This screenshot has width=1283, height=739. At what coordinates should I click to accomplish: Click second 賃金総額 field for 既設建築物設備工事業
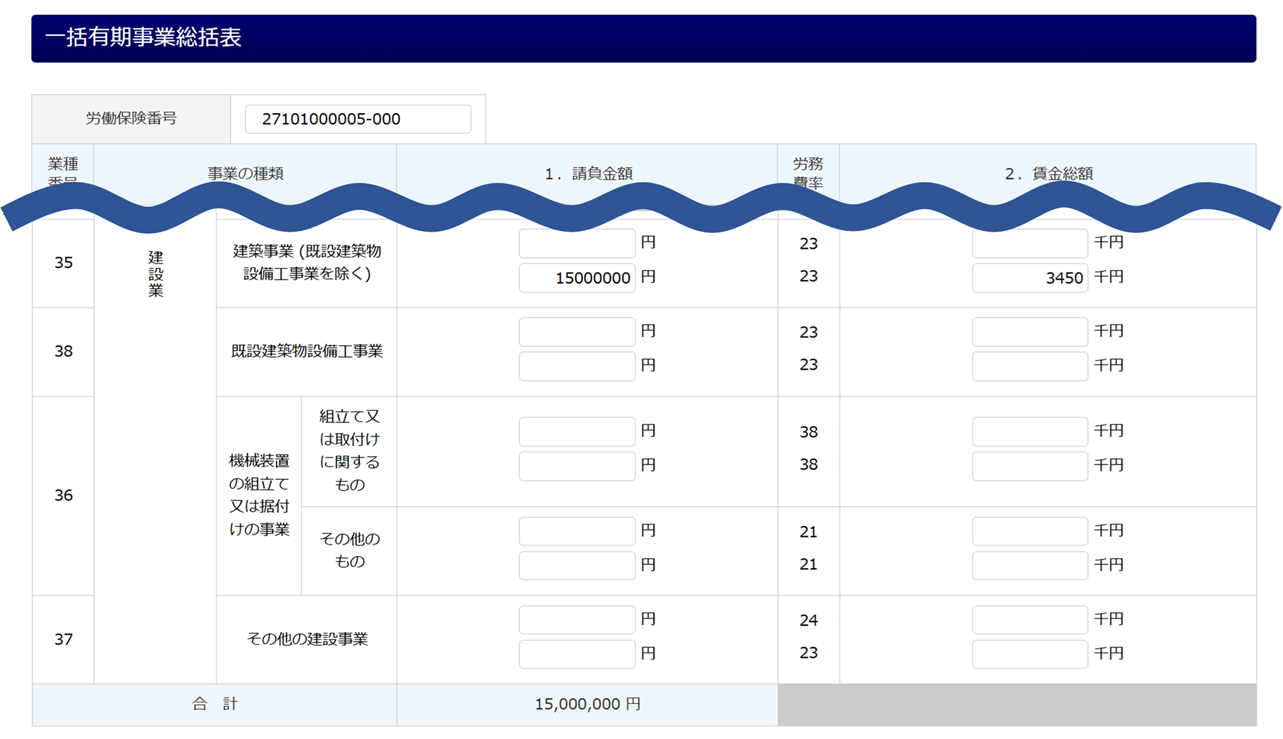[x=1030, y=366]
